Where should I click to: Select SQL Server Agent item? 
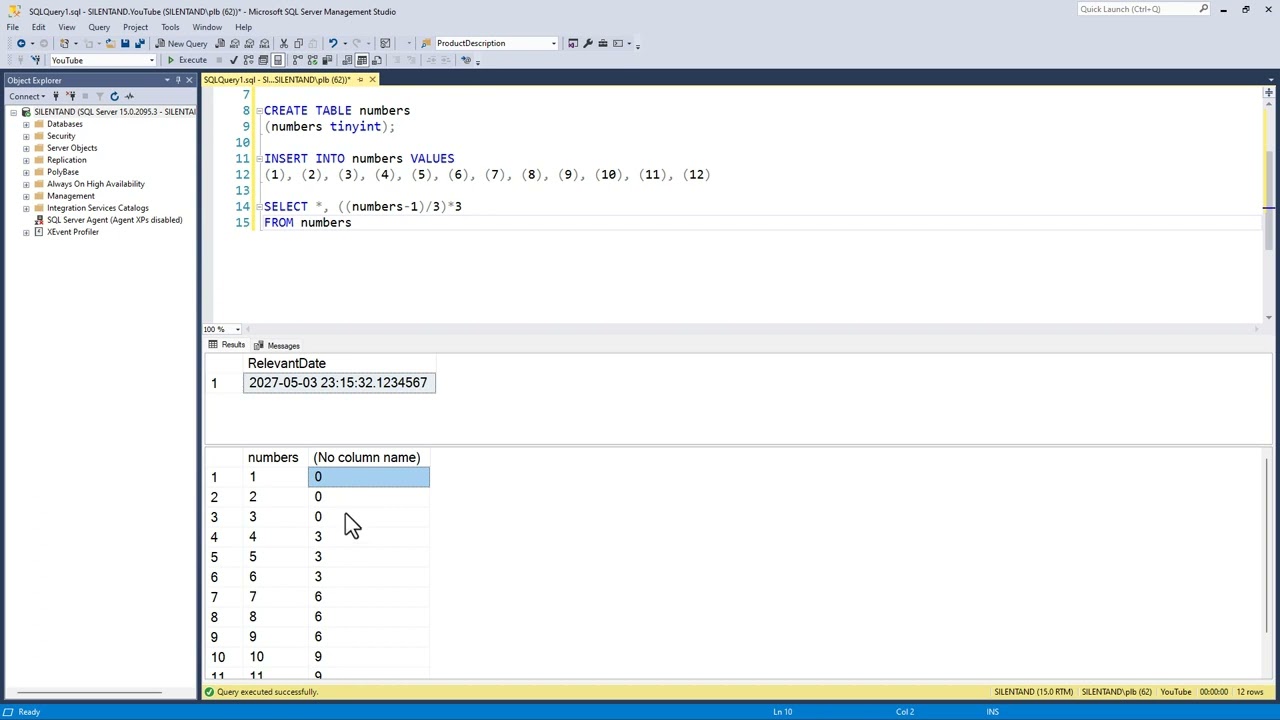point(114,220)
